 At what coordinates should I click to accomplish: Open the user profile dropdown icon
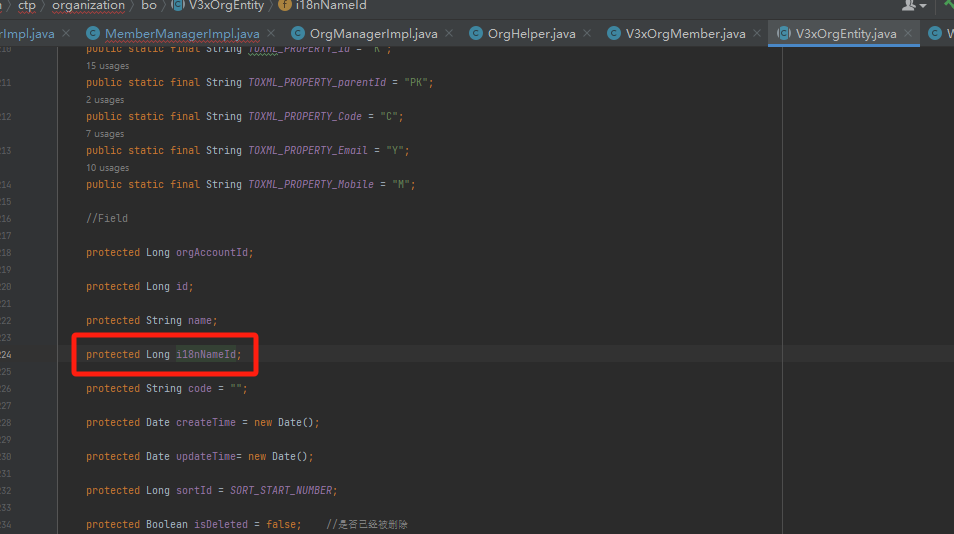click(x=914, y=5)
